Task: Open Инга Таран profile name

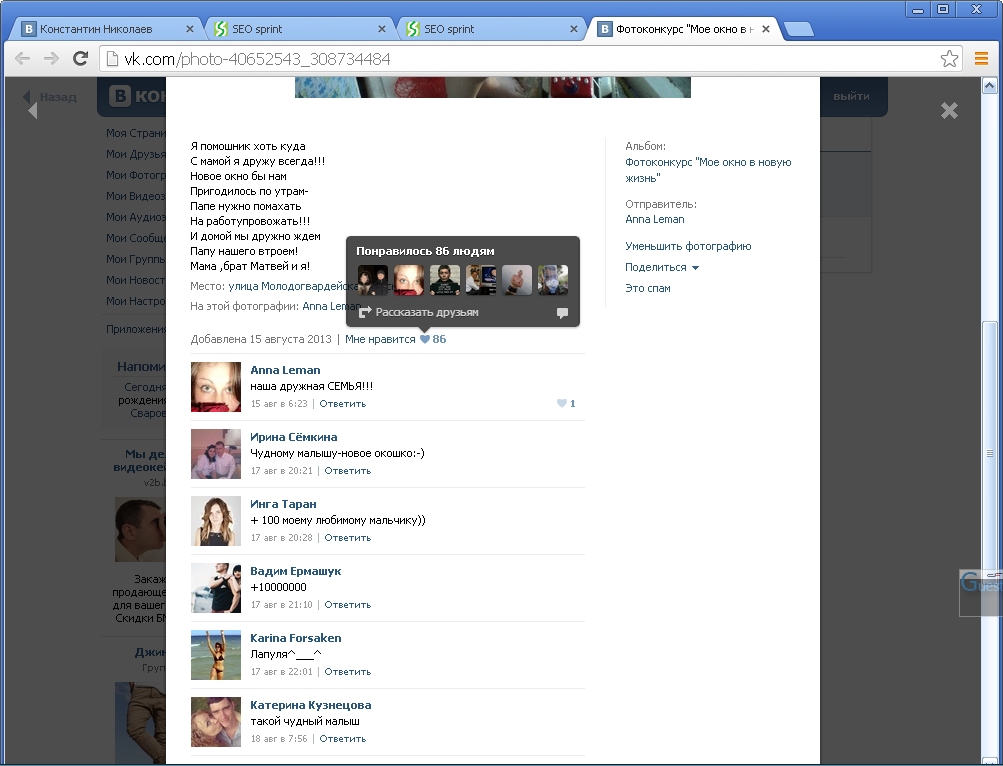Action: coord(283,504)
